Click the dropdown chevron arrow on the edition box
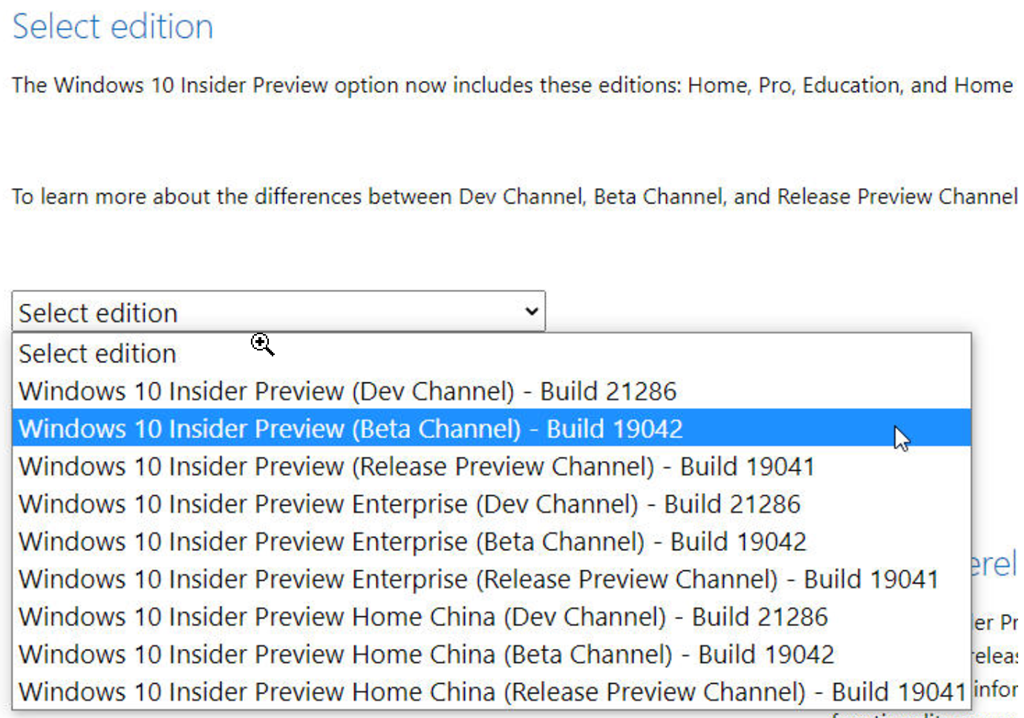Screen dimensions: 1024x718 (531, 312)
